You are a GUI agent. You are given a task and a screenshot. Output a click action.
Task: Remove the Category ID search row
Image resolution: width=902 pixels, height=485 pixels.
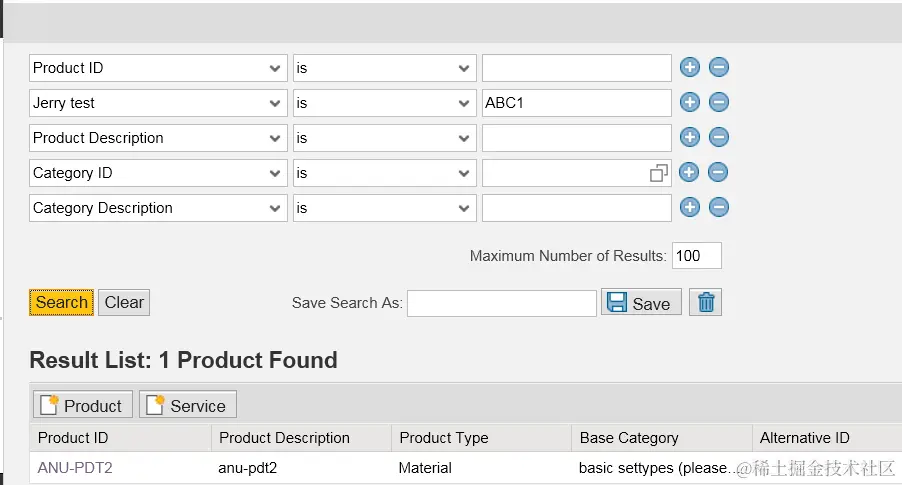717,172
